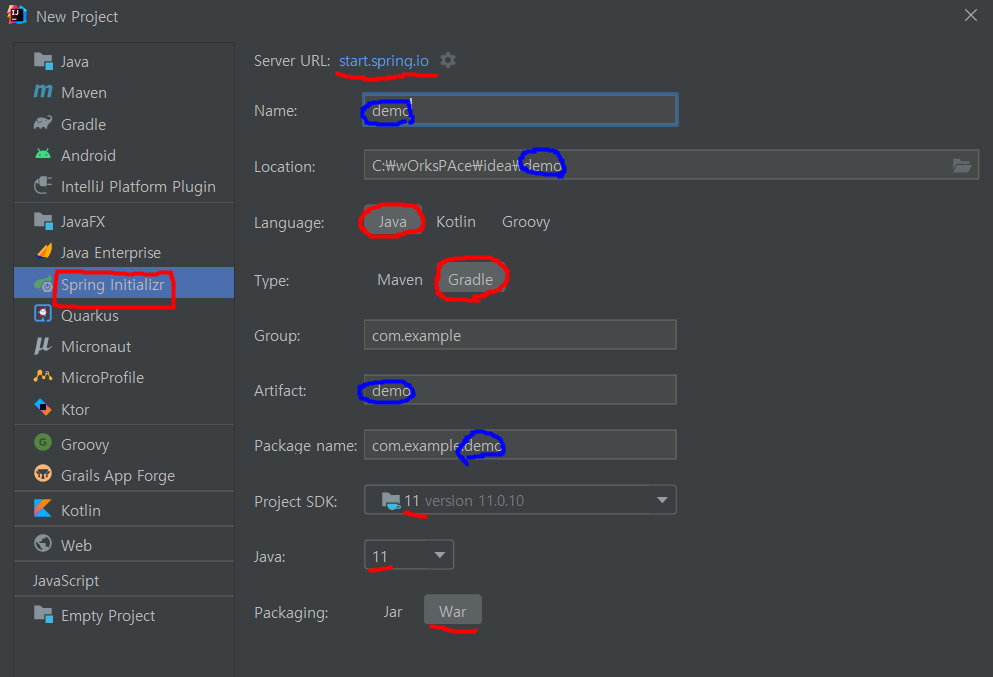Click the Java project type icon
This screenshot has height=677, width=993.
click(43, 61)
